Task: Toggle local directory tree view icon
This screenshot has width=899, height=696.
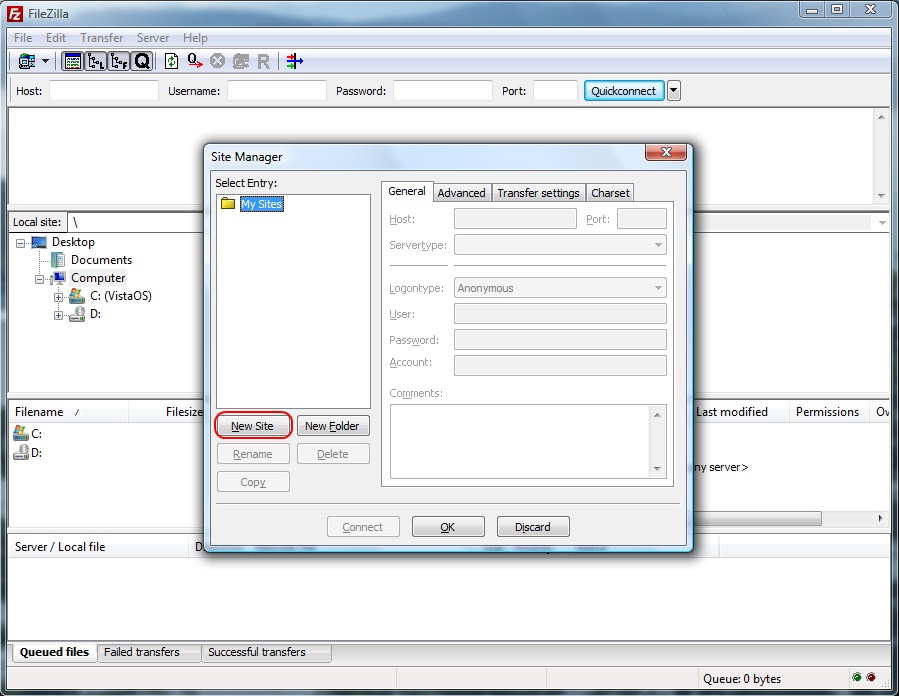Action: click(x=96, y=61)
